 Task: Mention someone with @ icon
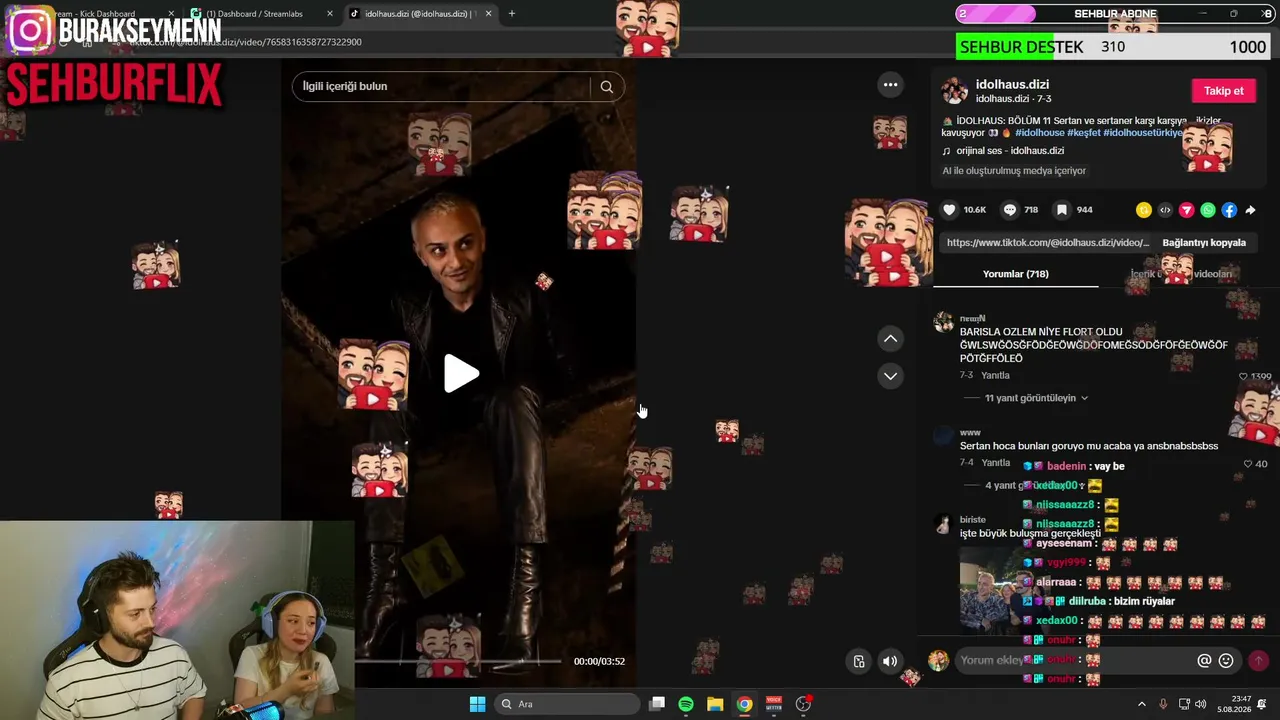[1204, 661]
